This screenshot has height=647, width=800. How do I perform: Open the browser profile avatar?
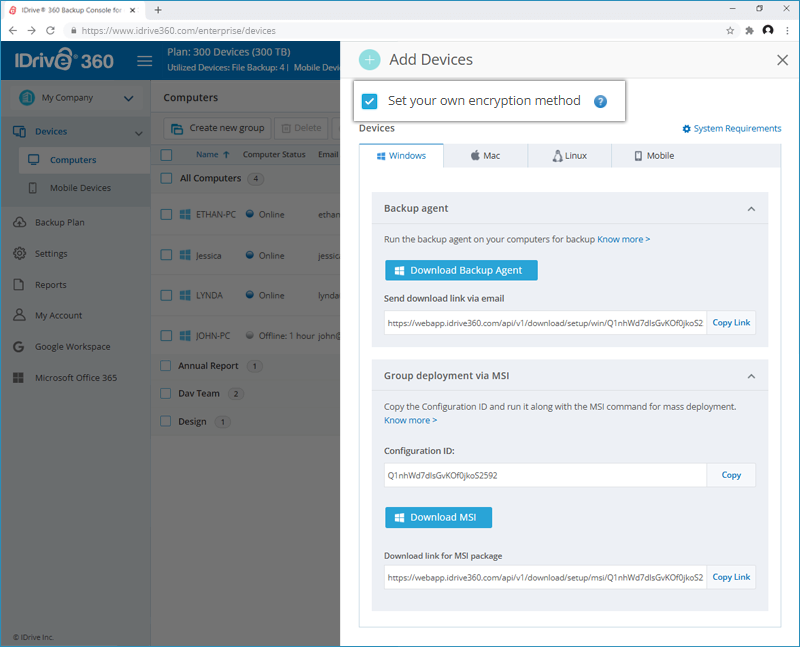768,30
